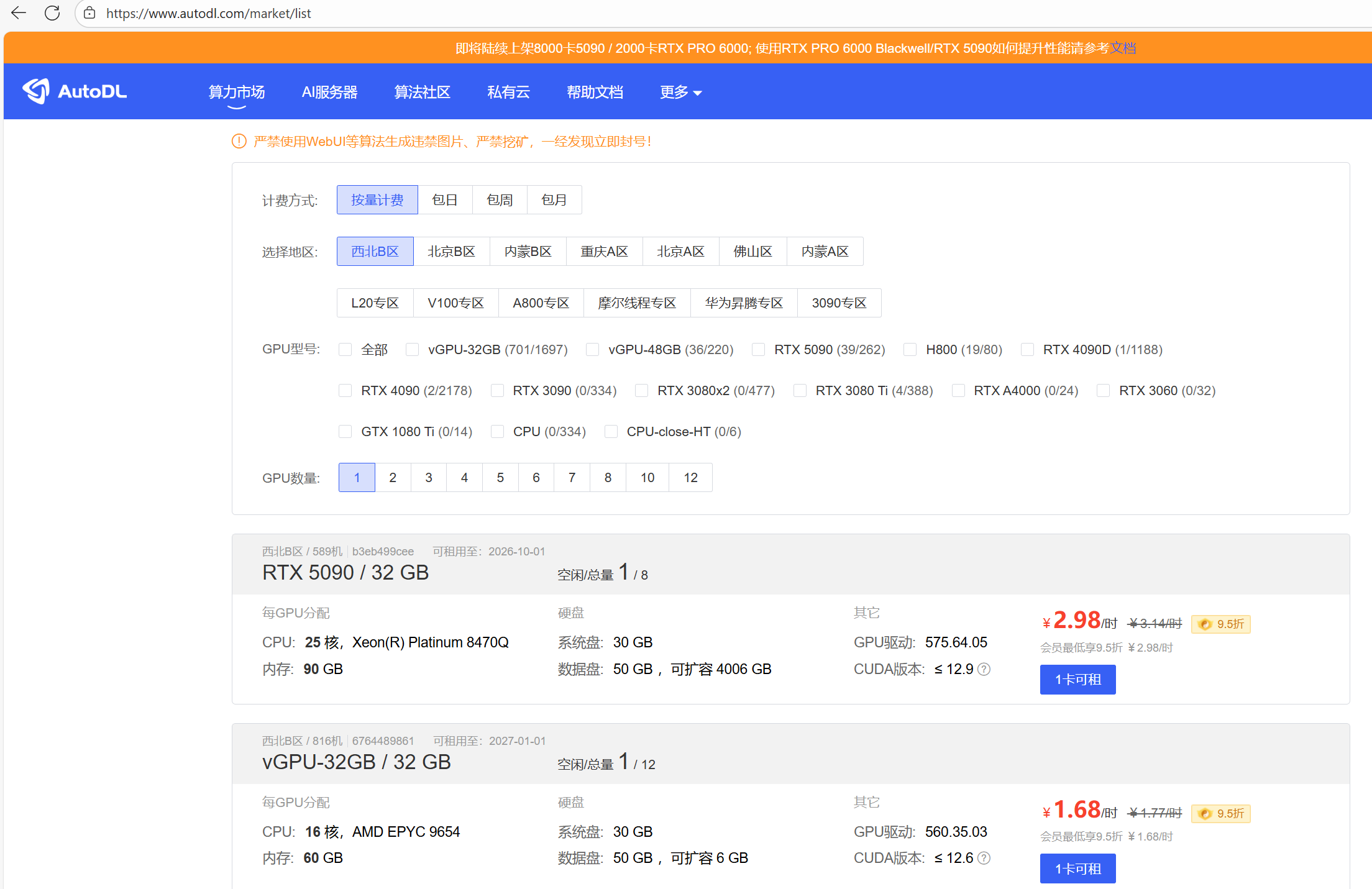Select the 内蒙A区 region
1372x889 pixels.
pyautogui.click(x=825, y=252)
